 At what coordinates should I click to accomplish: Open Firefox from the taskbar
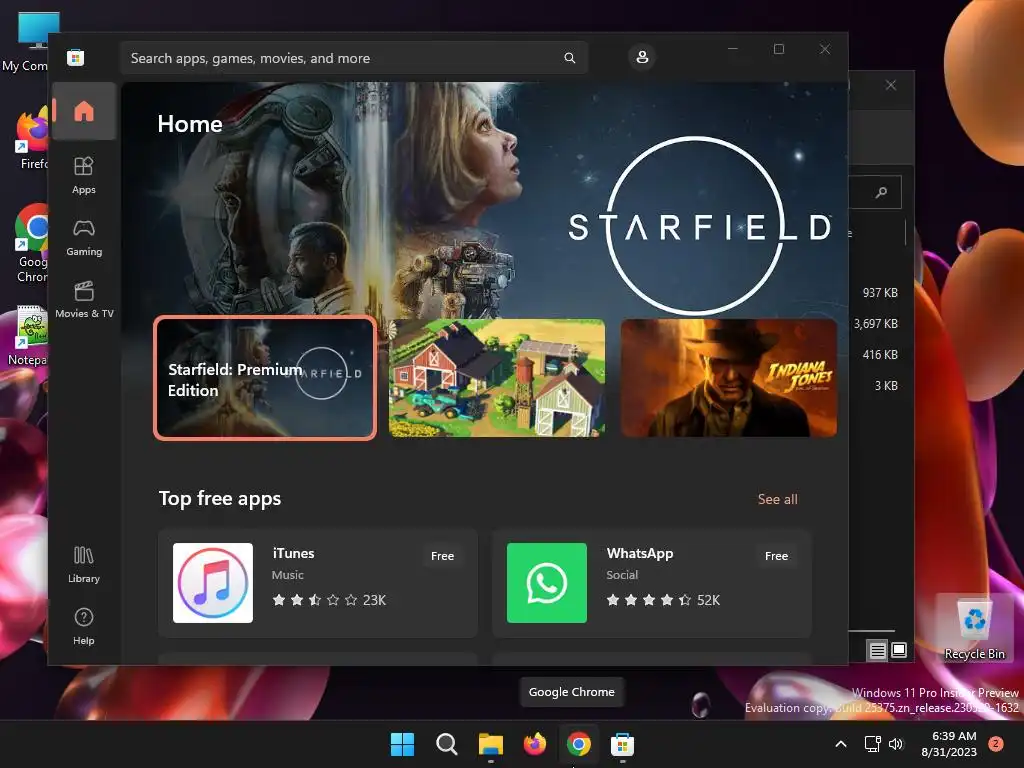click(535, 744)
